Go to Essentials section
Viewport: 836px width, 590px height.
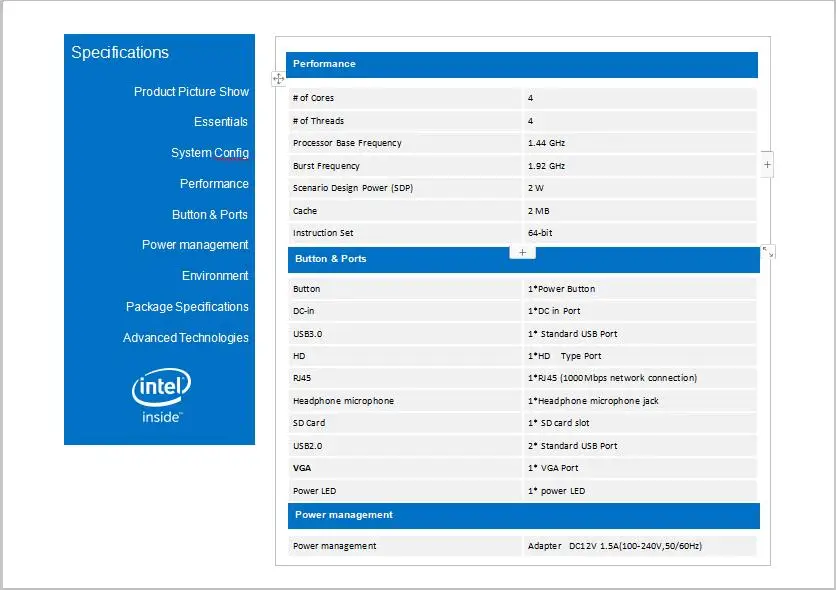(x=220, y=122)
